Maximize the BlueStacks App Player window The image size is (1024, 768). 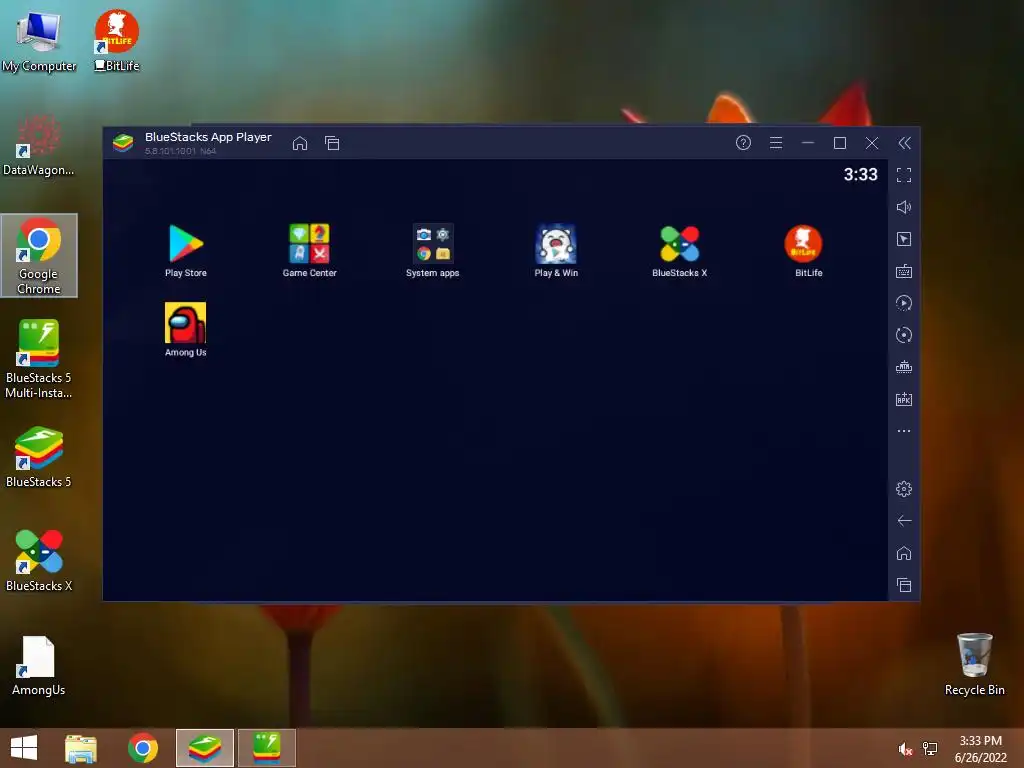tap(840, 142)
